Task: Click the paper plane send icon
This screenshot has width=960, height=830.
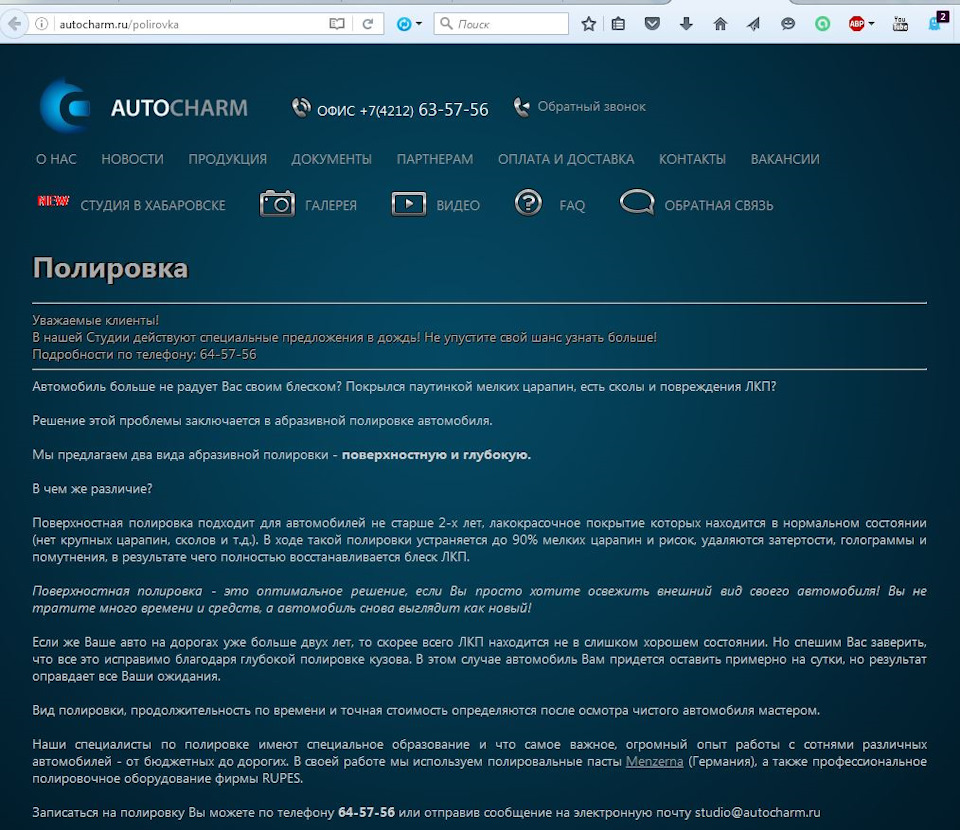Action: coord(754,24)
